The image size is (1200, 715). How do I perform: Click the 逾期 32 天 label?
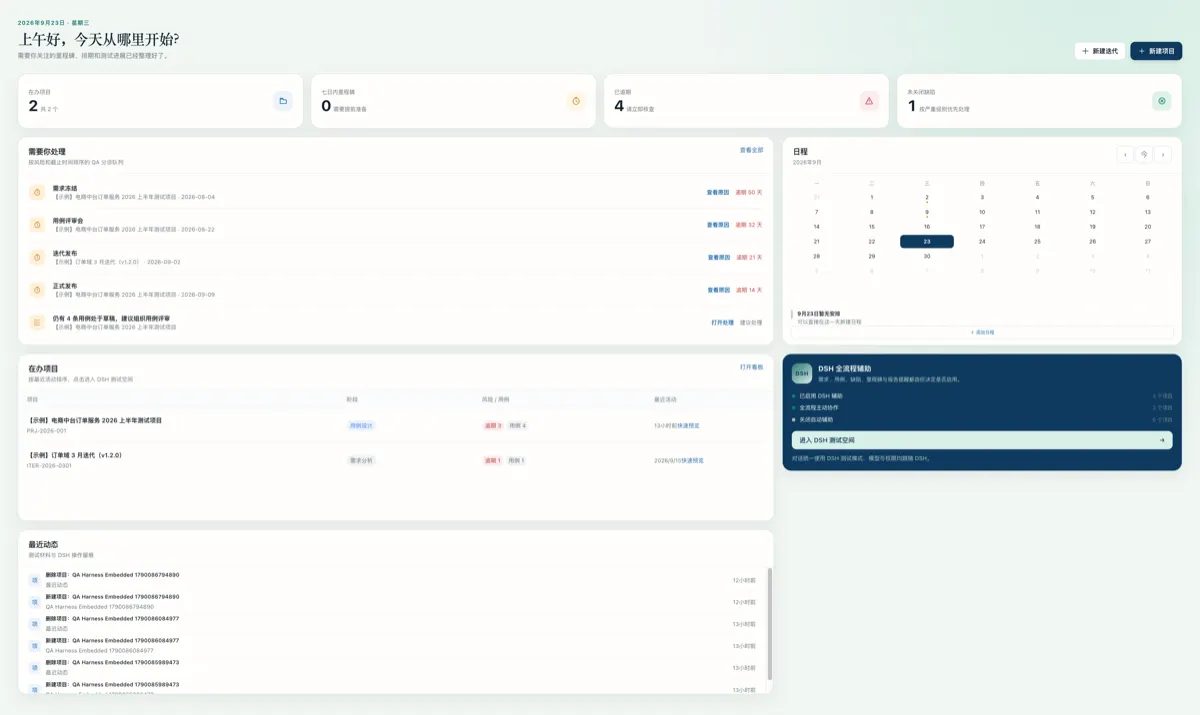tap(749, 225)
